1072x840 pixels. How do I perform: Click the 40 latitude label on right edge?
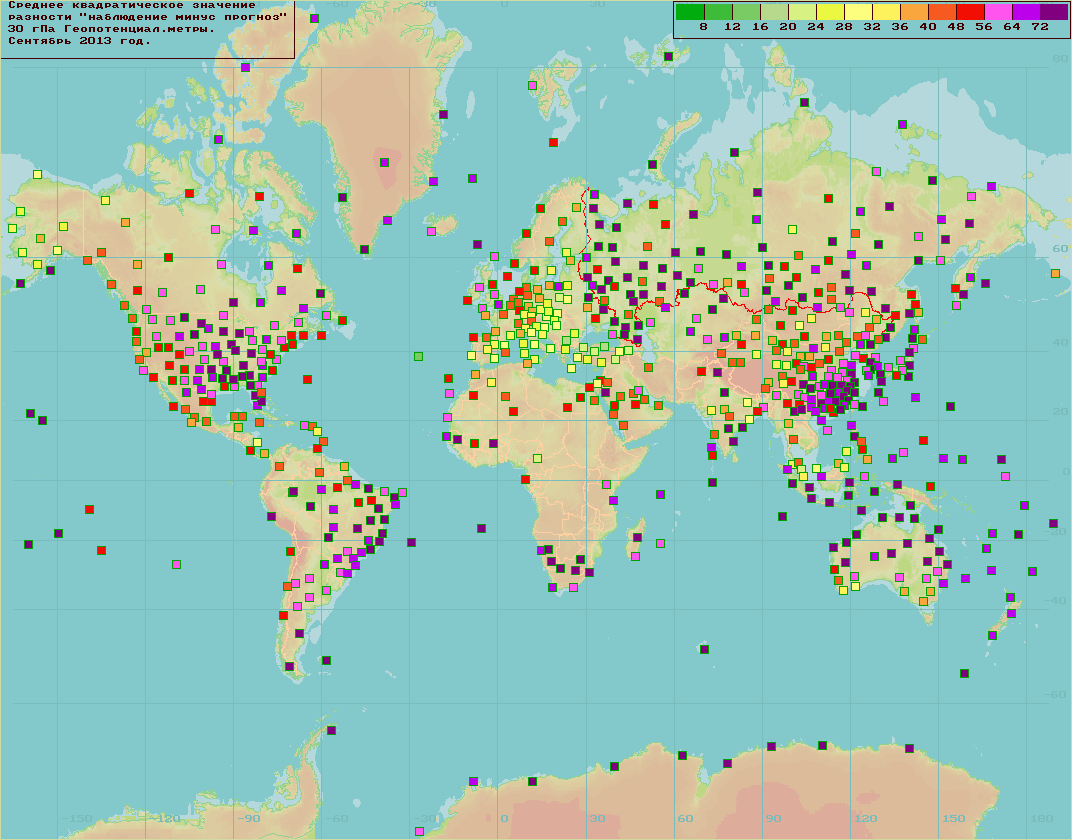coord(1060,342)
